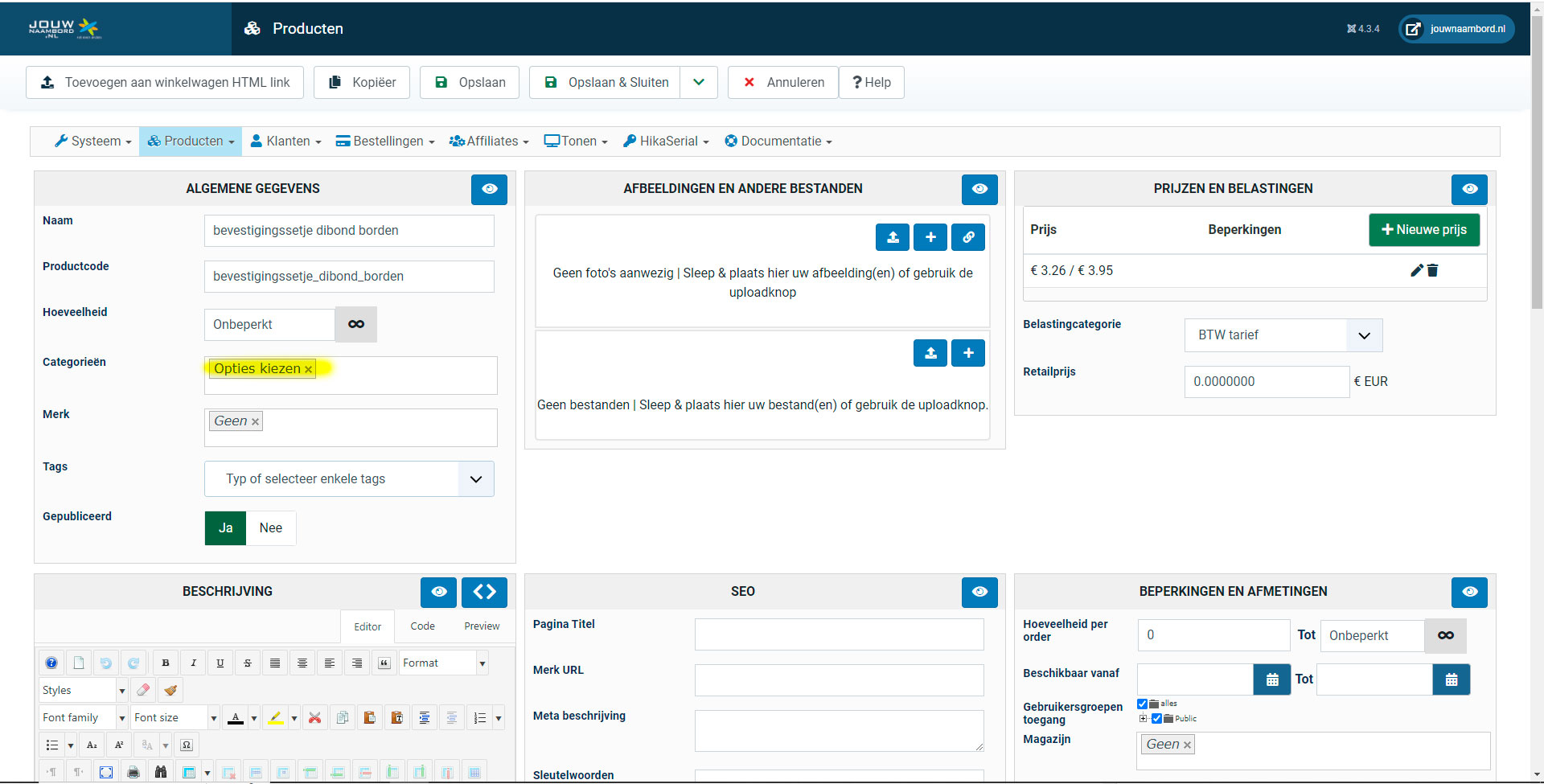The image size is (1544, 784).
Task: Insert a blockquote in the editor
Action: [x=384, y=663]
